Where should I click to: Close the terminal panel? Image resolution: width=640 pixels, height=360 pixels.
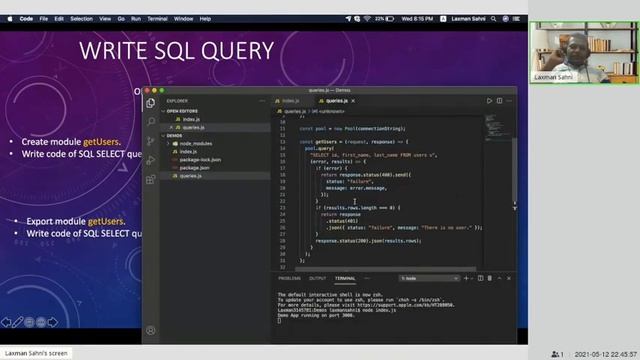pyautogui.click(x=509, y=278)
